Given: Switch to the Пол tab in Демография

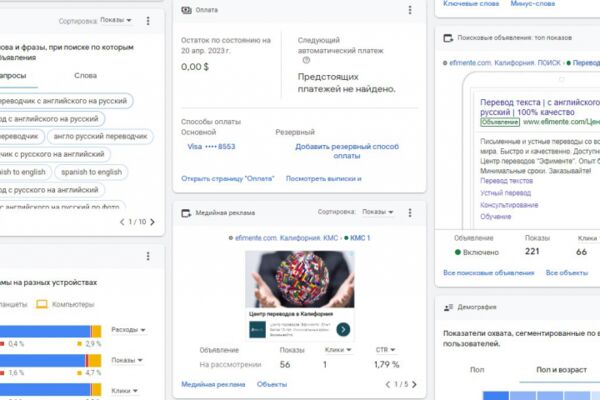Looking at the screenshot, I should [477, 370].
